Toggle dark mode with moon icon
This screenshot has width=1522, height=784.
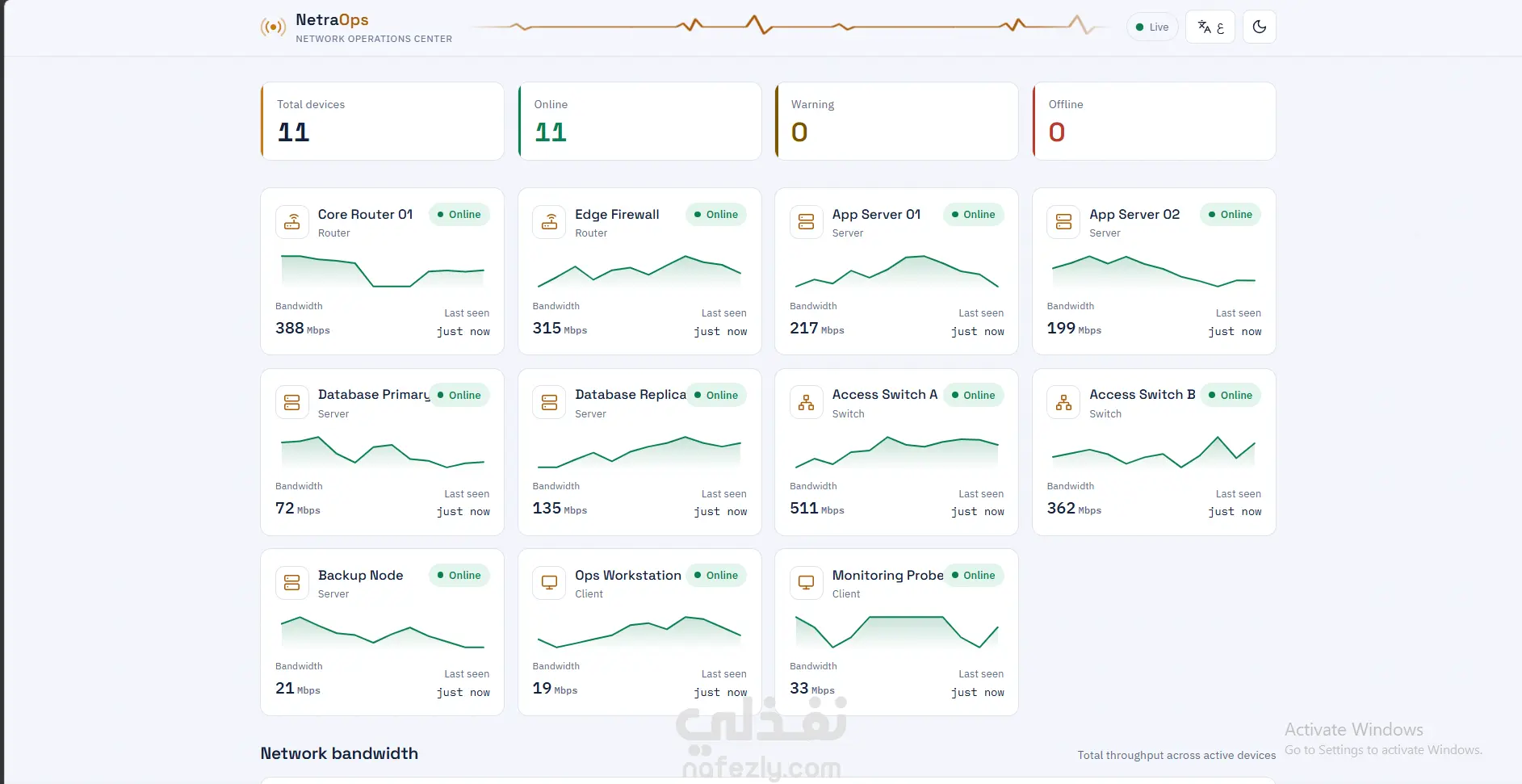(x=1259, y=27)
